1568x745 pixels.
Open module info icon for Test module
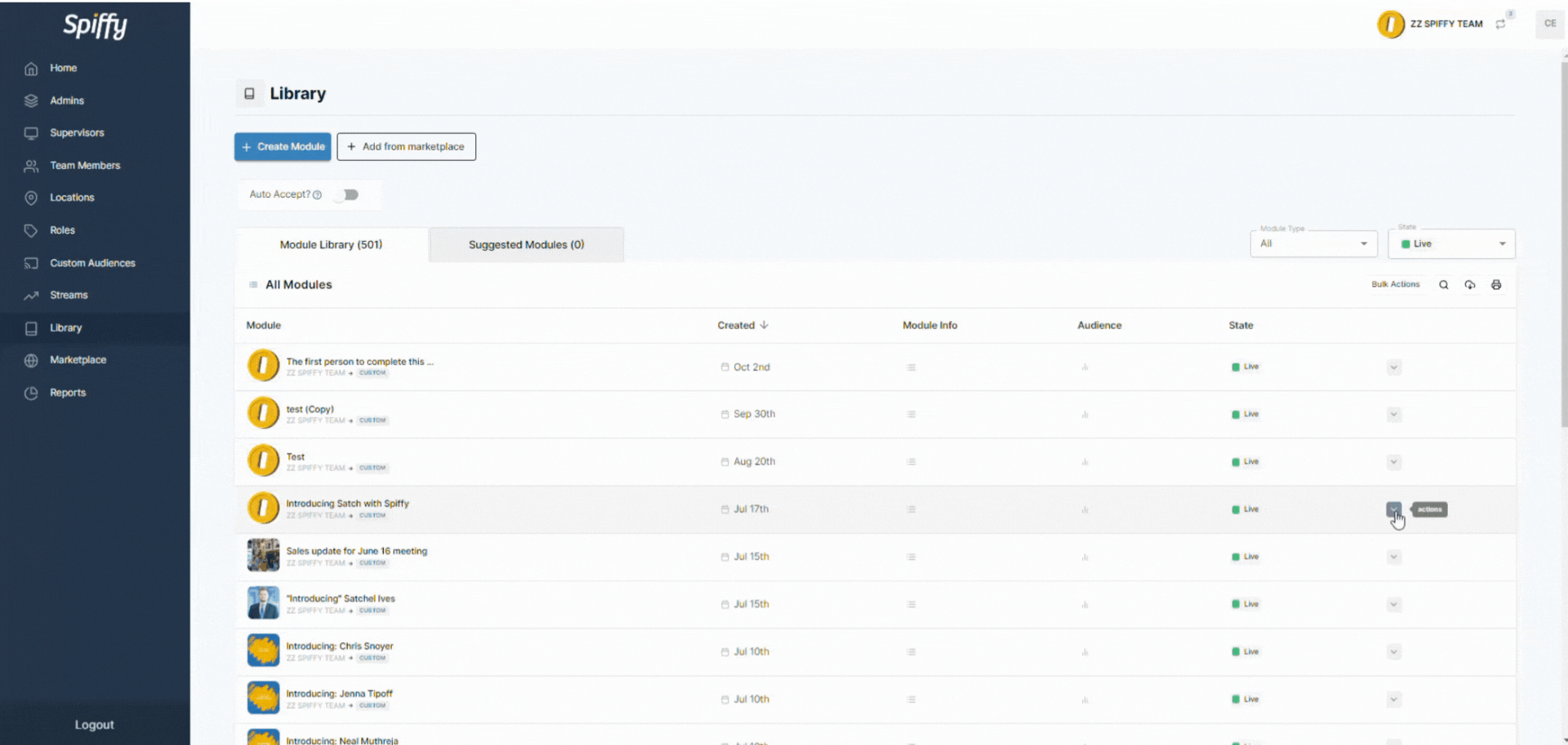[911, 462]
